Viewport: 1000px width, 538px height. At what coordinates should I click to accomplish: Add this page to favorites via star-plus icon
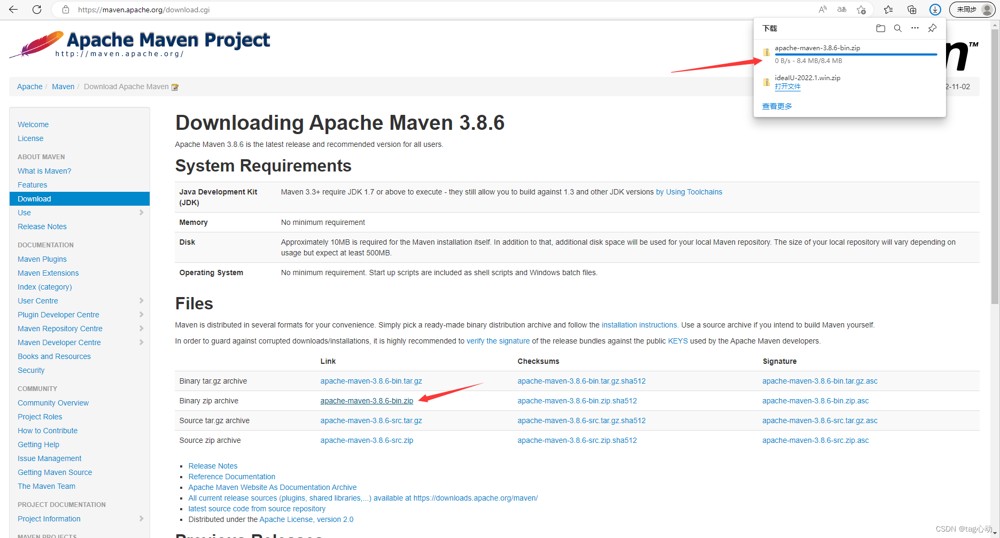[x=862, y=10]
